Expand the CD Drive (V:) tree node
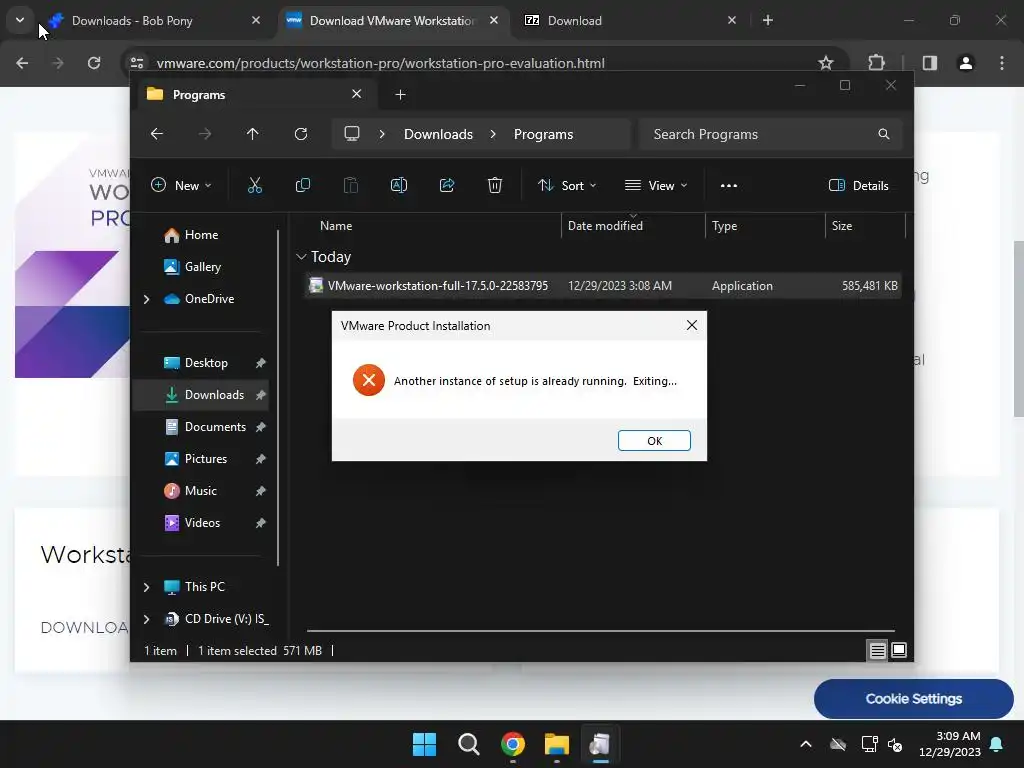 point(146,619)
